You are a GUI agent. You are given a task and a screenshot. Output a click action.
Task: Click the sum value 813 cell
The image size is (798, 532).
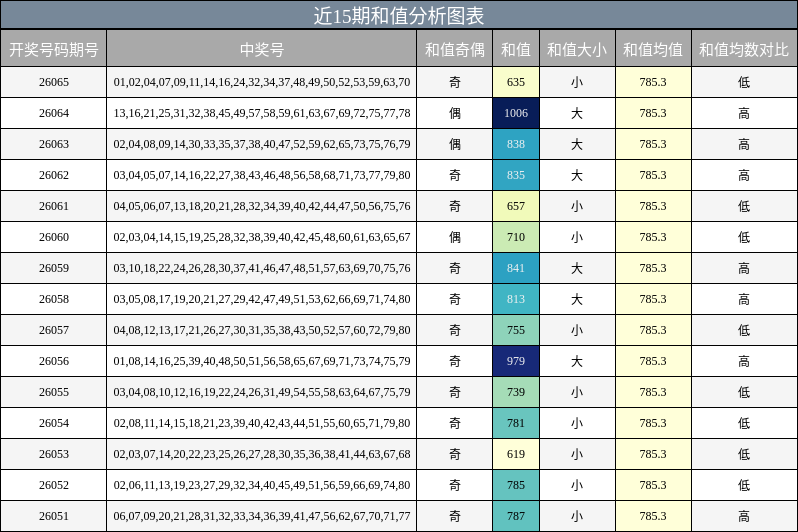(x=516, y=299)
